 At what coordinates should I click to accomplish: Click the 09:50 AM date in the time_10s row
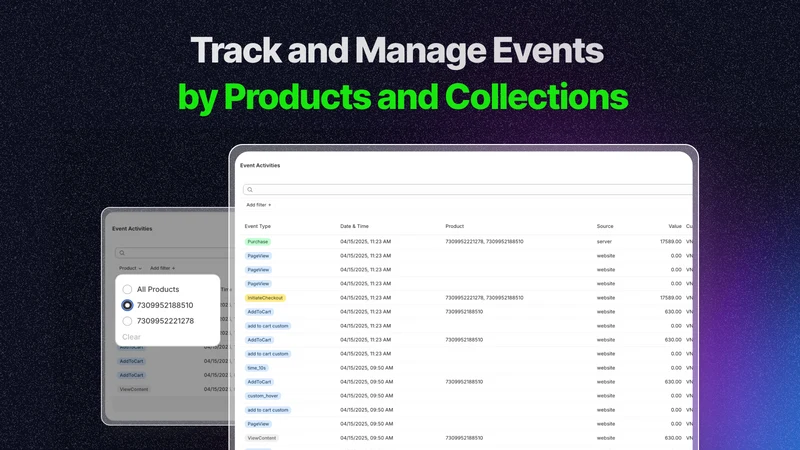pos(366,368)
